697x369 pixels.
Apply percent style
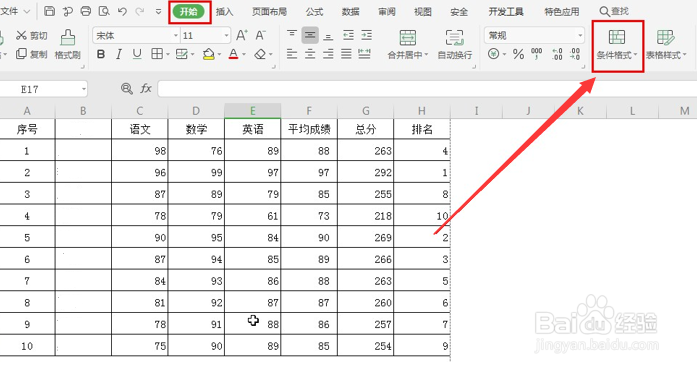click(x=518, y=54)
